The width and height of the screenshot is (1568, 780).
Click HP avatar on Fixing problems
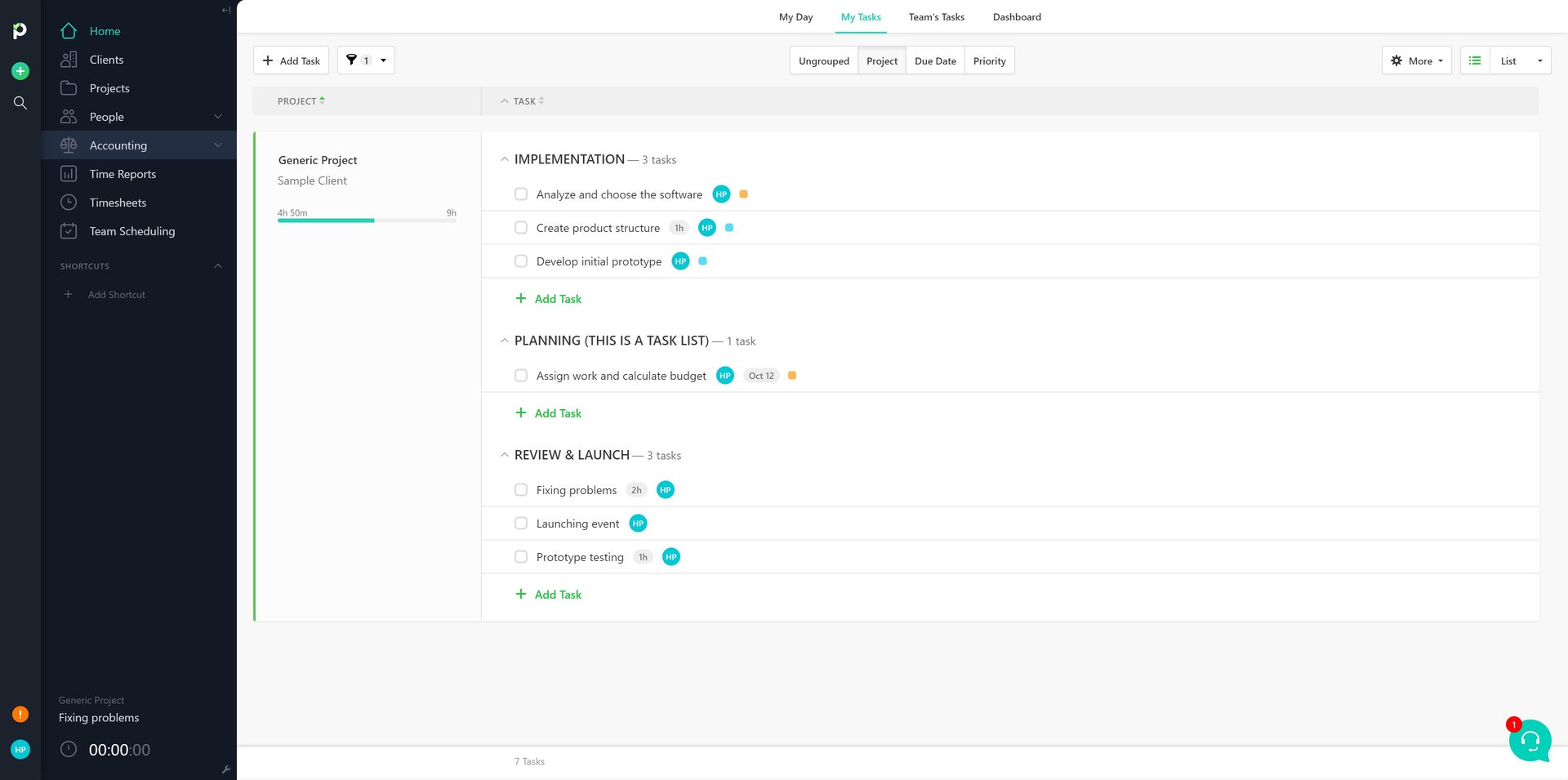[x=666, y=490]
